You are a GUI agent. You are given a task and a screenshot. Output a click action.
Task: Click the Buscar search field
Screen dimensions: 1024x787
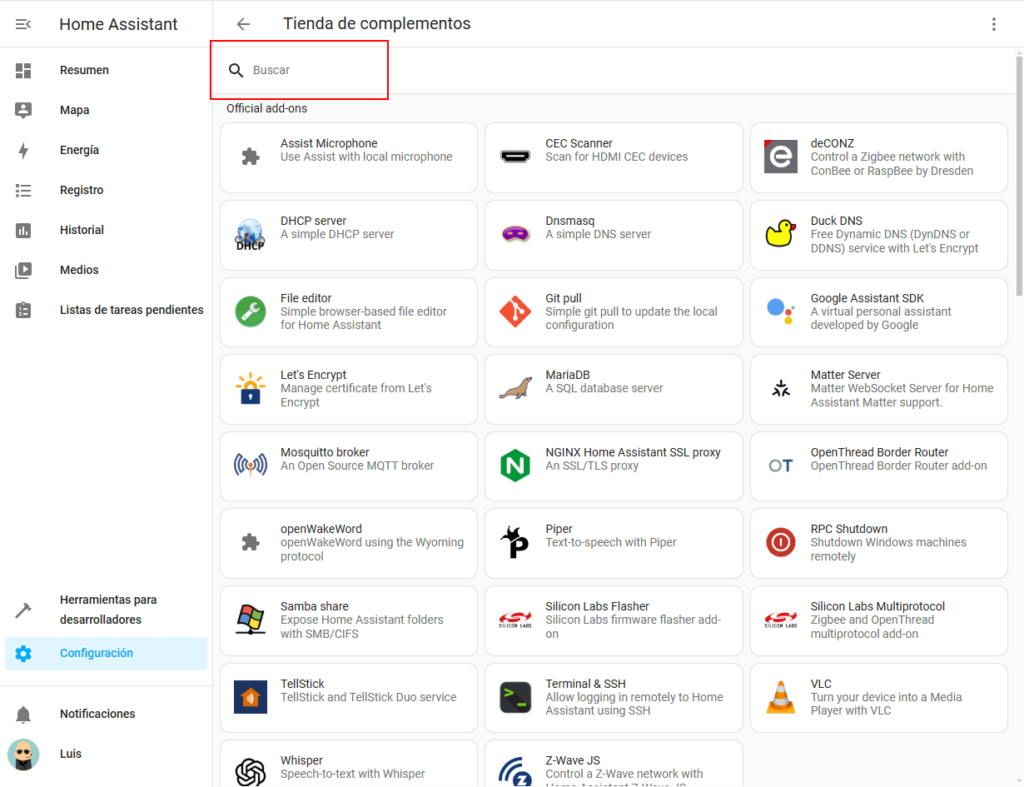[310, 71]
